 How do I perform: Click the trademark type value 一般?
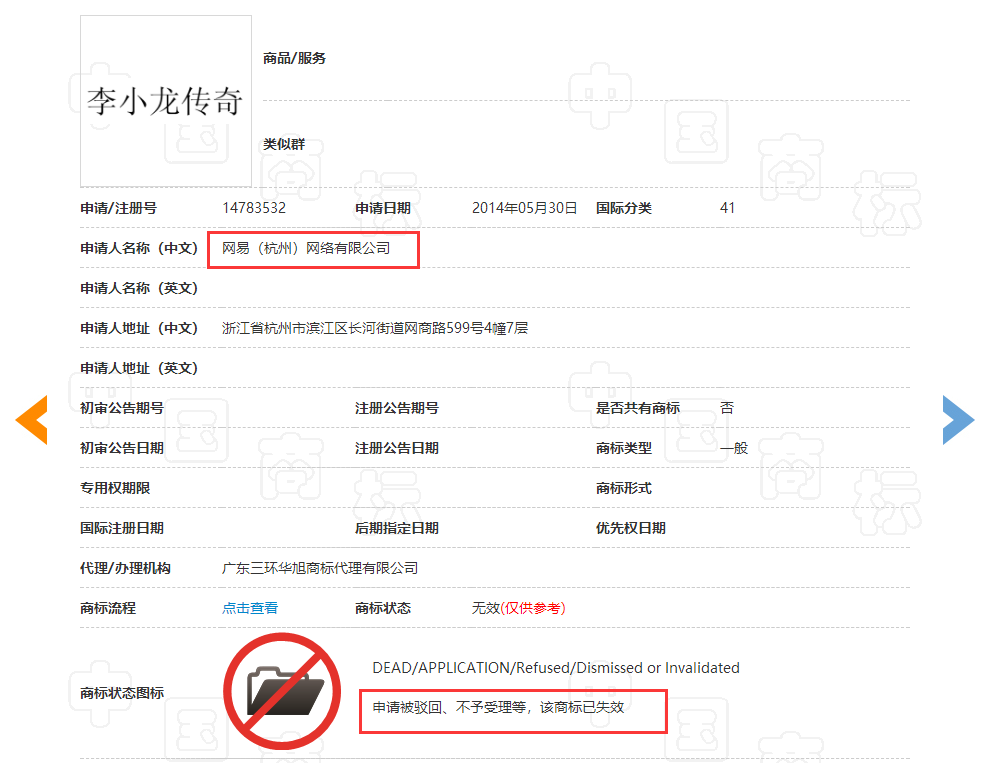pos(734,448)
